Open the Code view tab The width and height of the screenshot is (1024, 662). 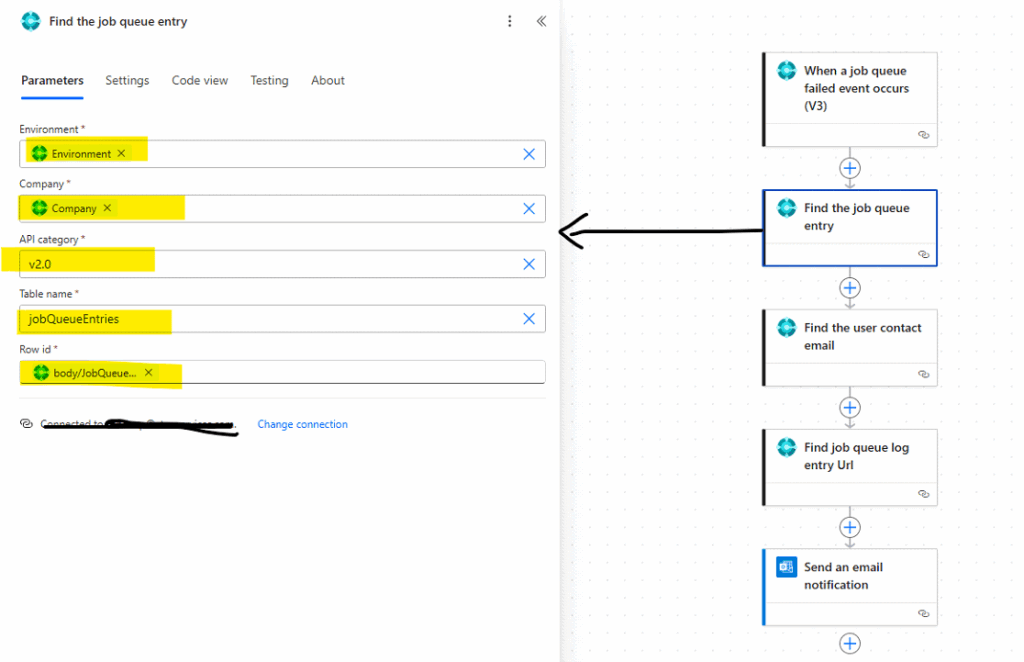(x=200, y=81)
